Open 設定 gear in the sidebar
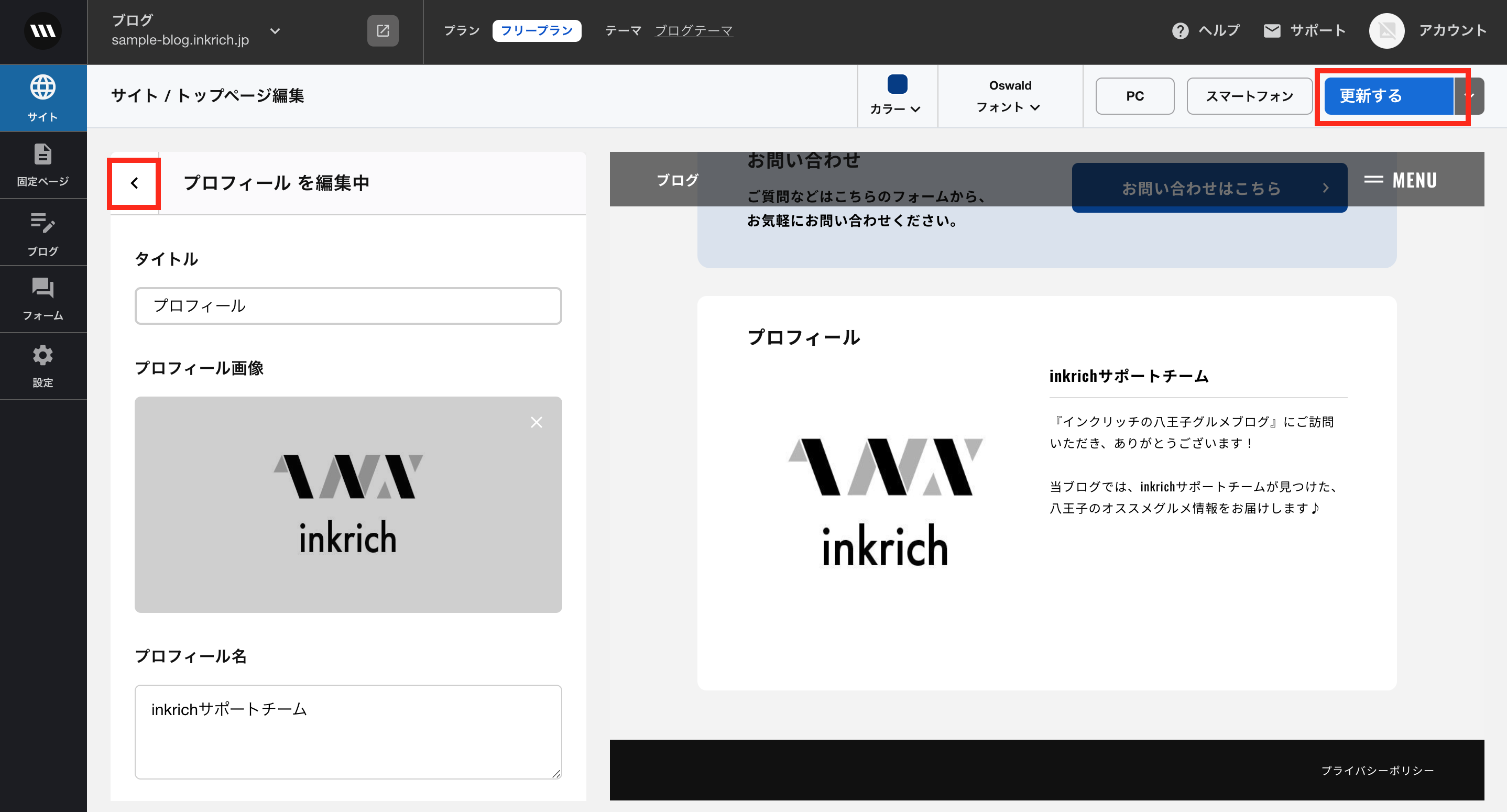The image size is (1507, 812). point(43,366)
